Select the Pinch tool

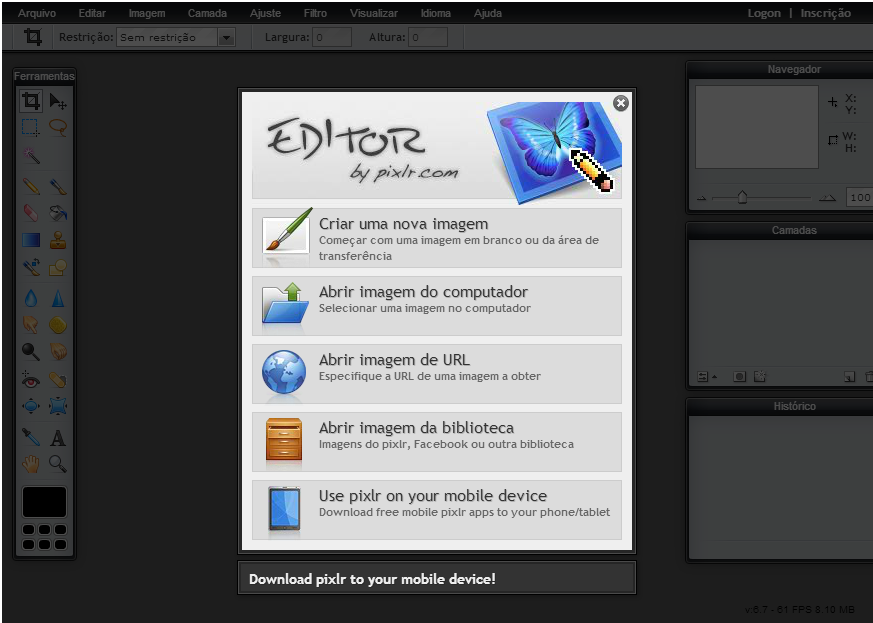click(58, 406)
